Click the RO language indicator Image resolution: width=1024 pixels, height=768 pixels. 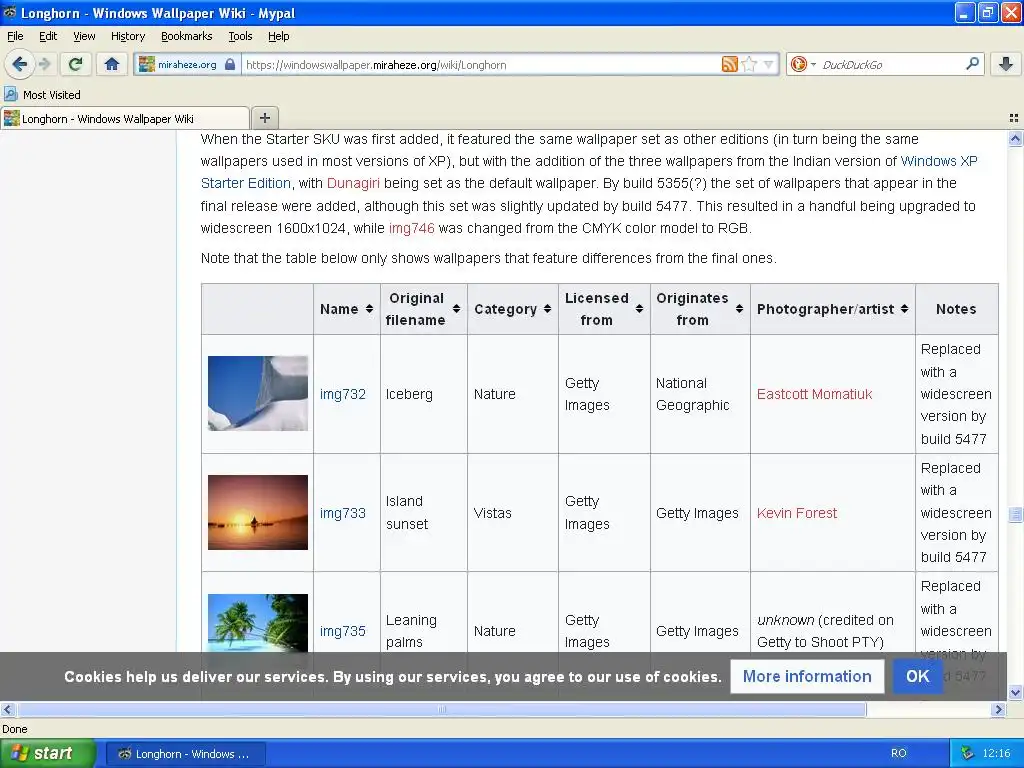[x=899, y=753]
